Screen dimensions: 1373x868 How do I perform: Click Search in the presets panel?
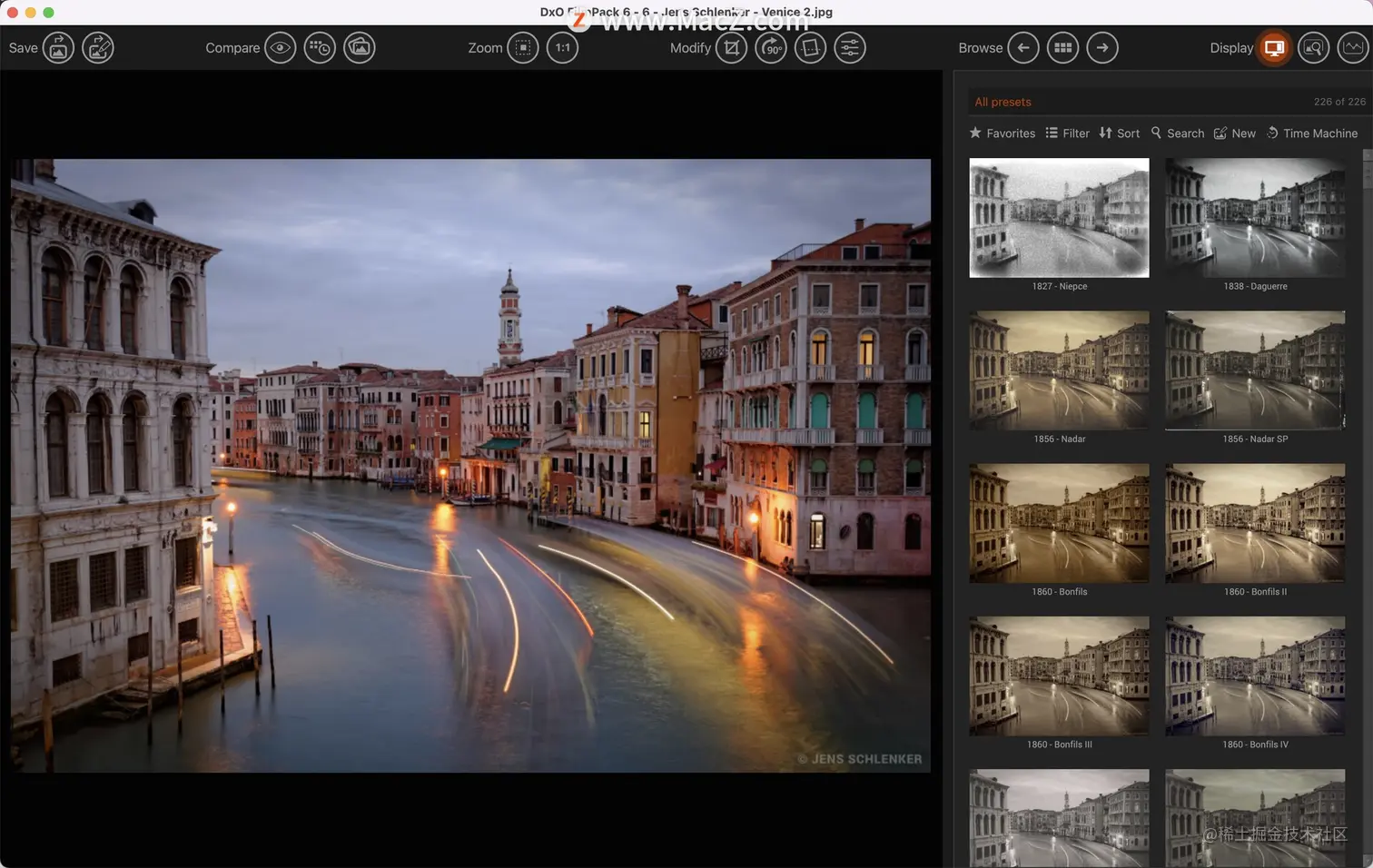pos(1178,133)
